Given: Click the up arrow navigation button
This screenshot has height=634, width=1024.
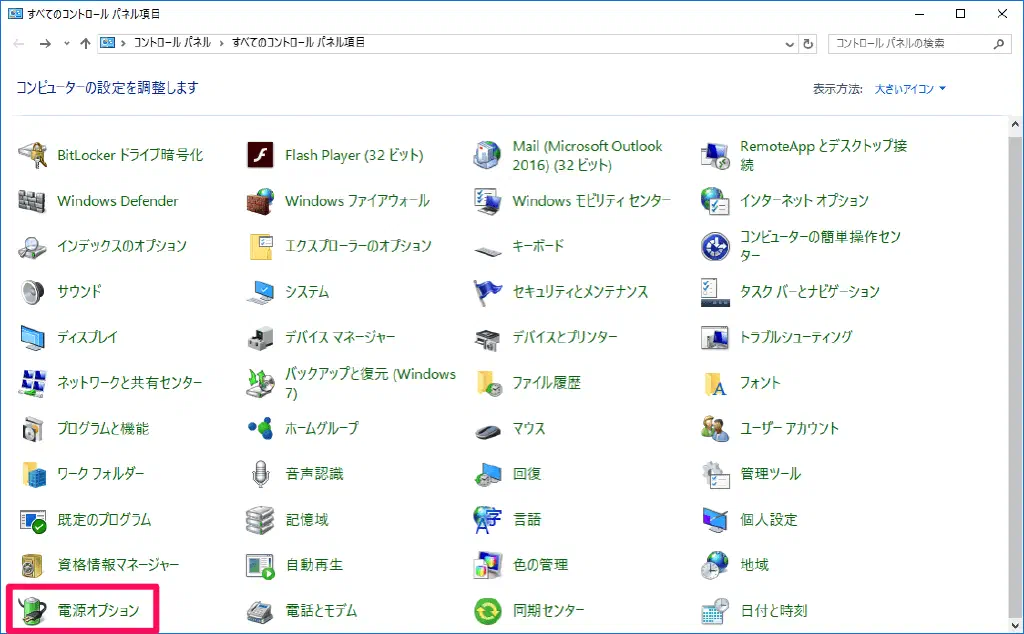Looking at the screenshot, I should [85, 44].
